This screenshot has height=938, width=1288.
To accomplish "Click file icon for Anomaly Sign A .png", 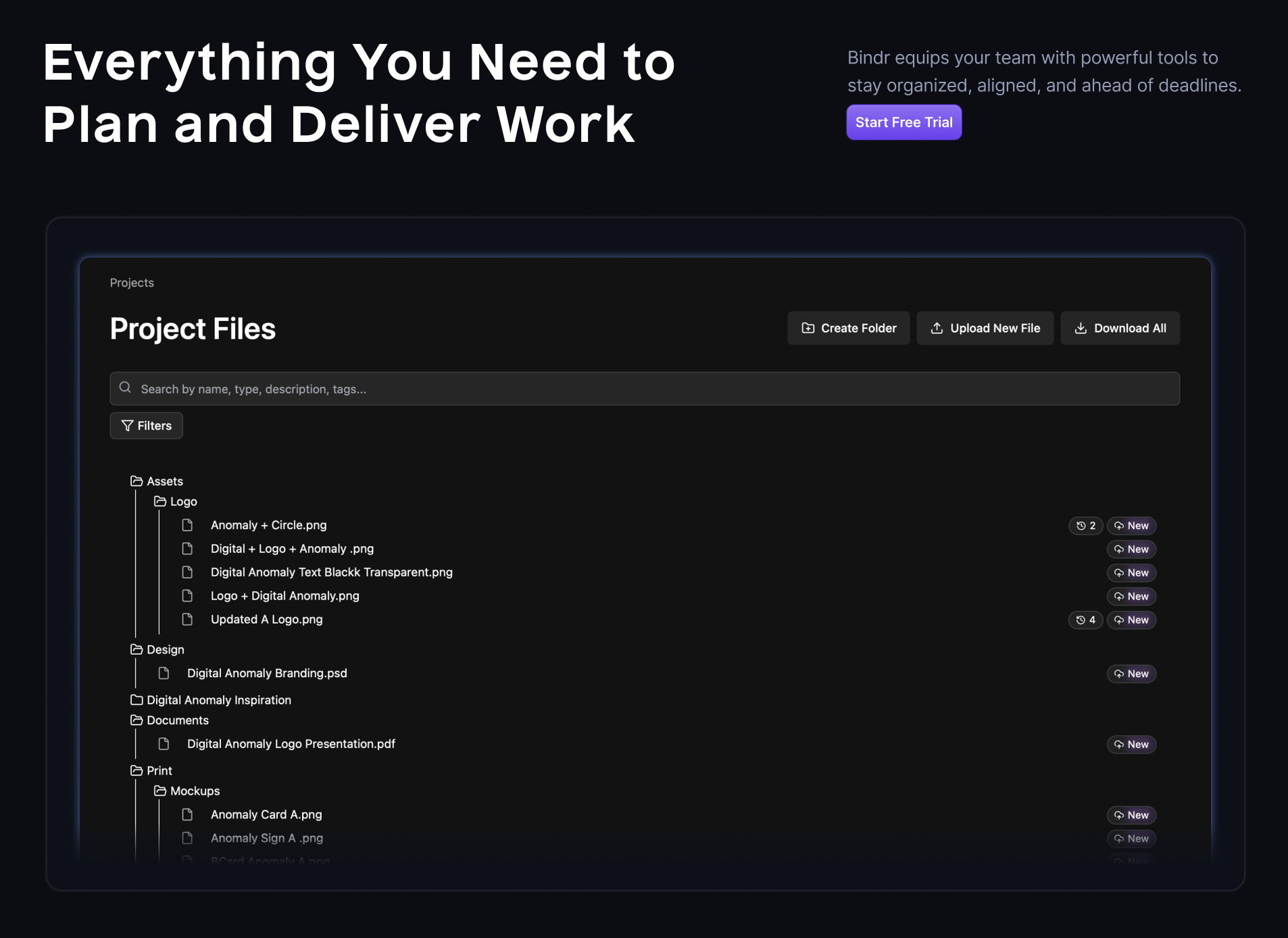I will [x=187, y=838].
